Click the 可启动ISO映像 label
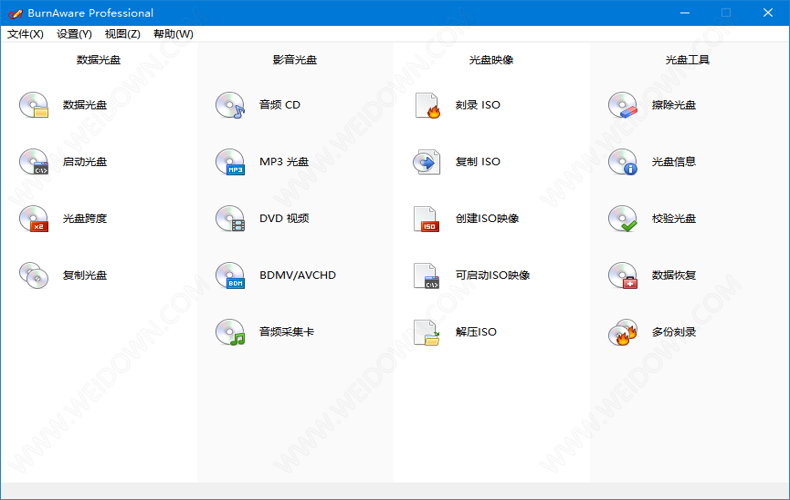Screen dimensions: 790x500 point(493,275)
